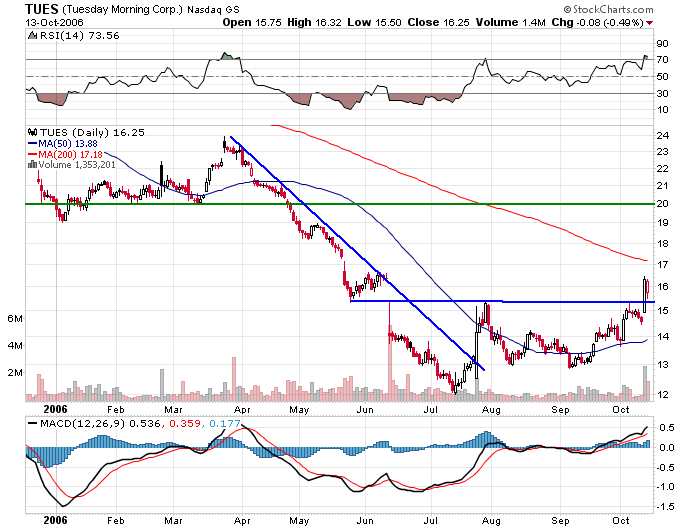Click the 2006 label under the MACD panel
Screen dimensions: 683x528
(x=55, y=521)
